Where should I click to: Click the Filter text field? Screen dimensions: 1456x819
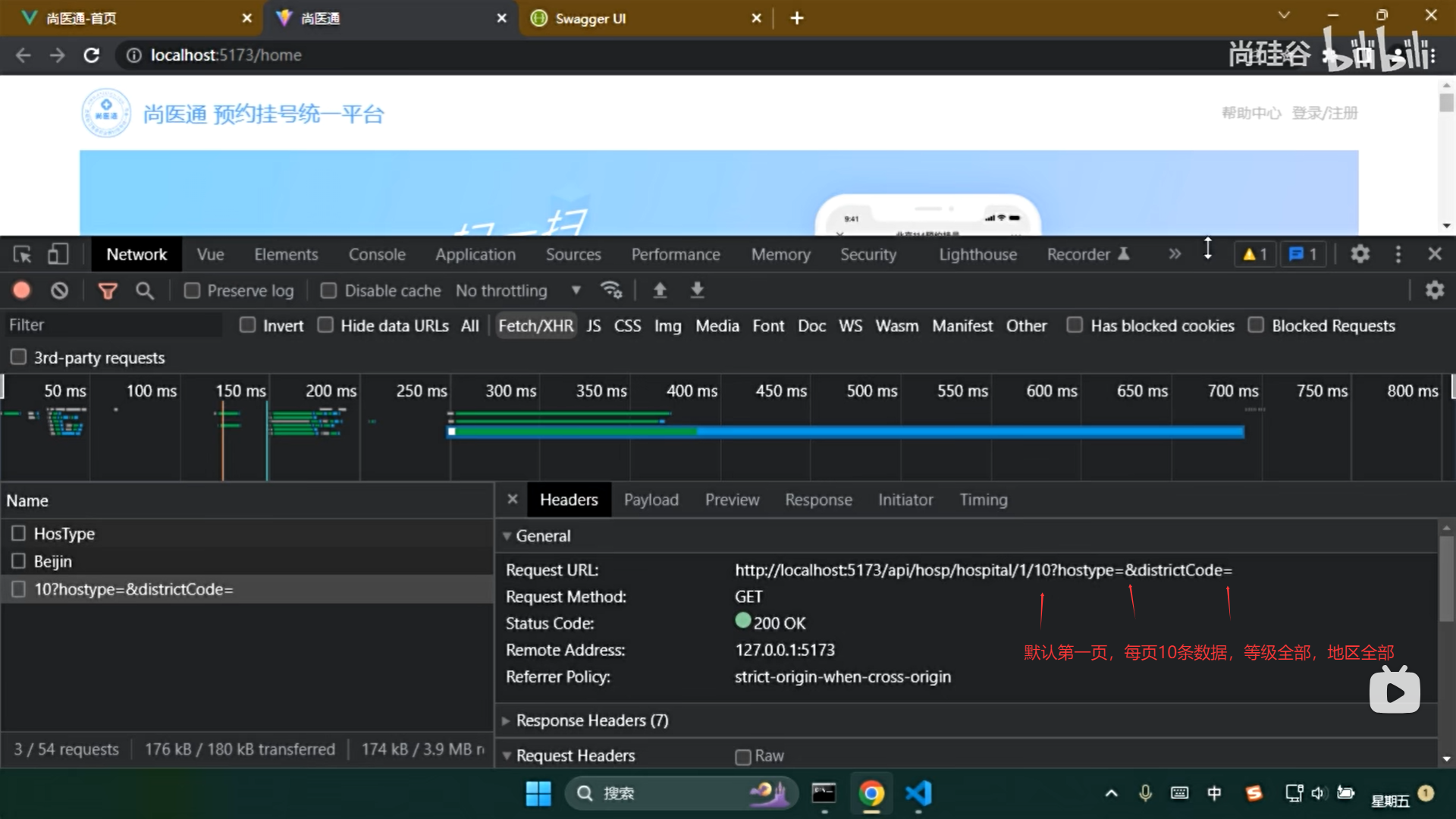[x=114, y=325]
